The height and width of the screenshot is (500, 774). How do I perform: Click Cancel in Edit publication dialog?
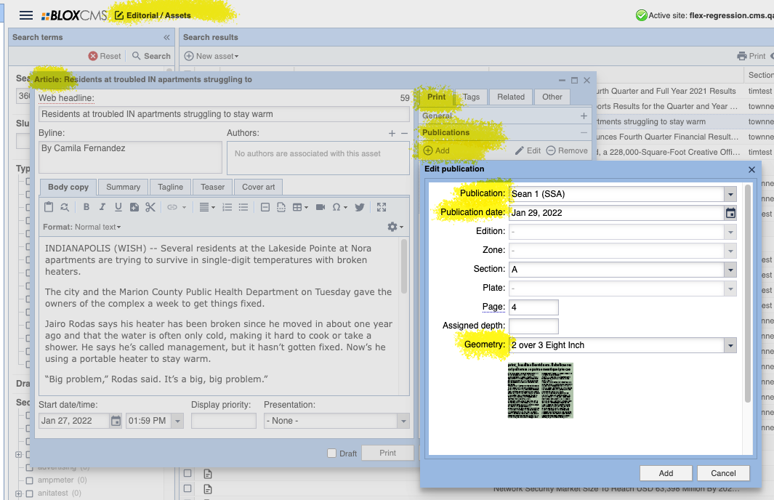(722, 473)
